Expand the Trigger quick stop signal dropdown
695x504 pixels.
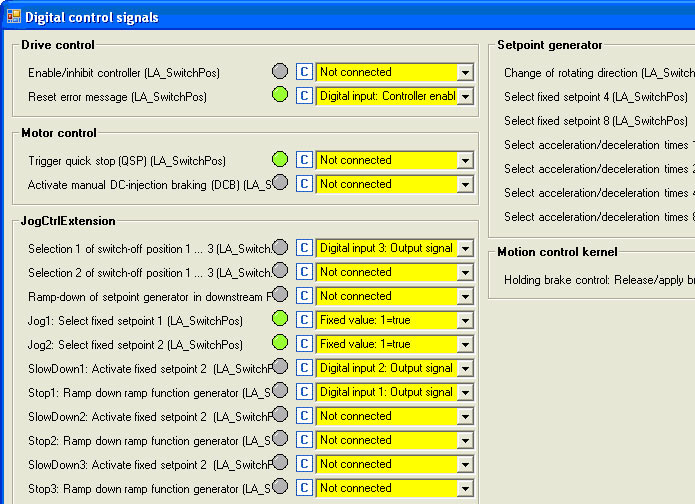point(465,160)
